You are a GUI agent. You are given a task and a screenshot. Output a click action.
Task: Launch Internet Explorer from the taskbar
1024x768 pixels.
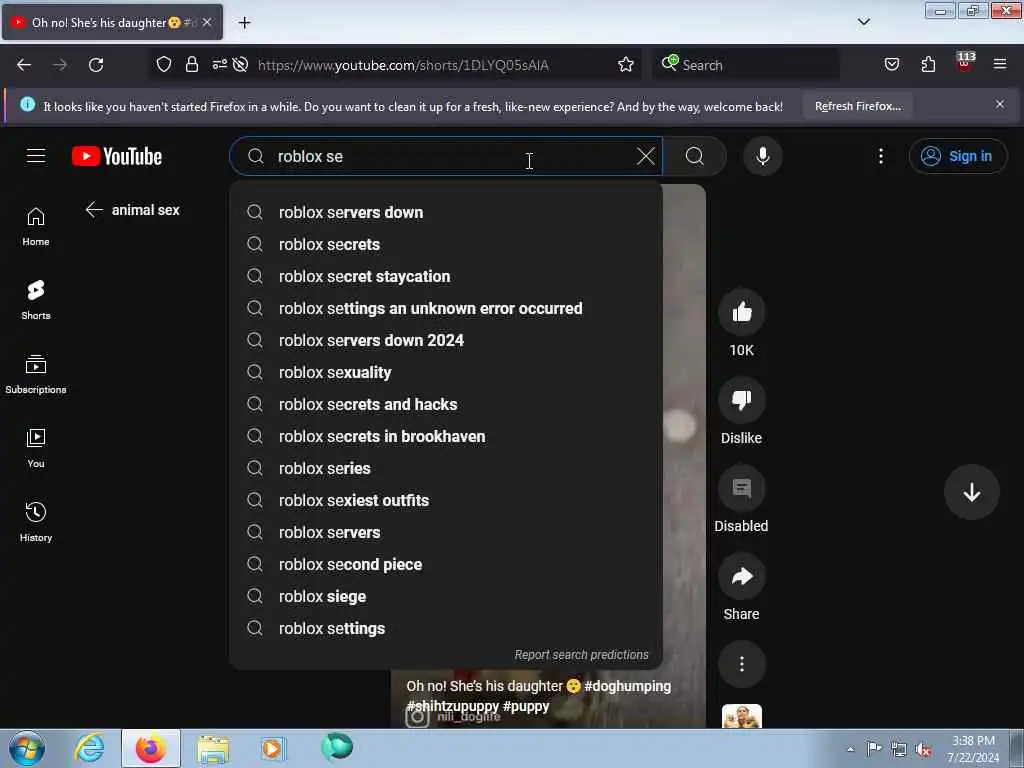coord(89,748)
